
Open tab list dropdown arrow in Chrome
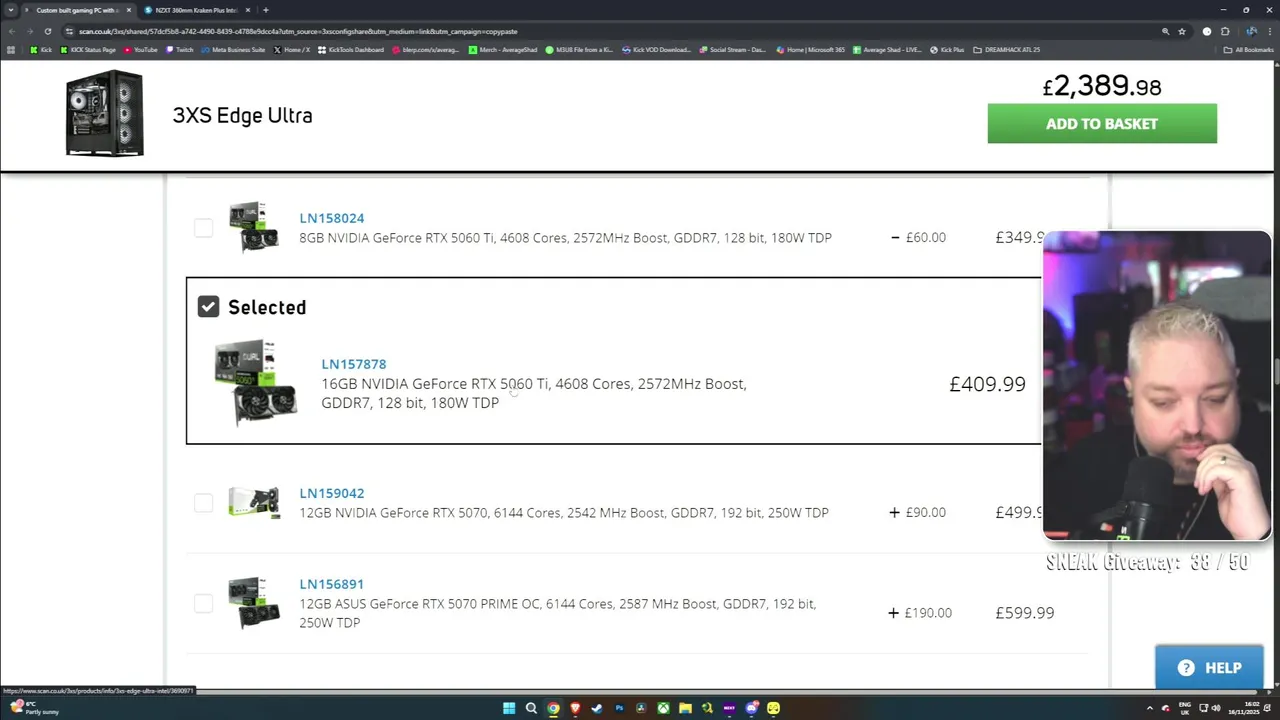pos(11,10)
